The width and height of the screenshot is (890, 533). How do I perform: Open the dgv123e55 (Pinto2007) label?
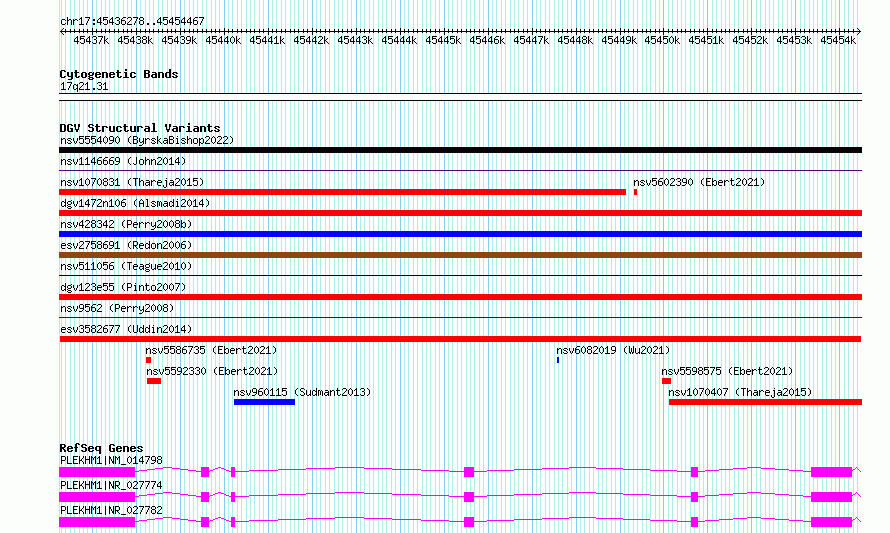click(123, 287)
